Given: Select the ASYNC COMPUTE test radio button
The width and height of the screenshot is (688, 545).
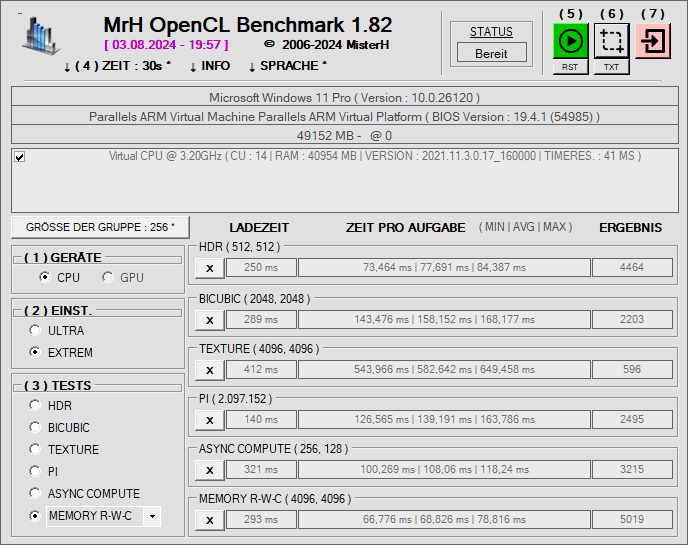Looking at the screenshot, I should tap(35, 493).
